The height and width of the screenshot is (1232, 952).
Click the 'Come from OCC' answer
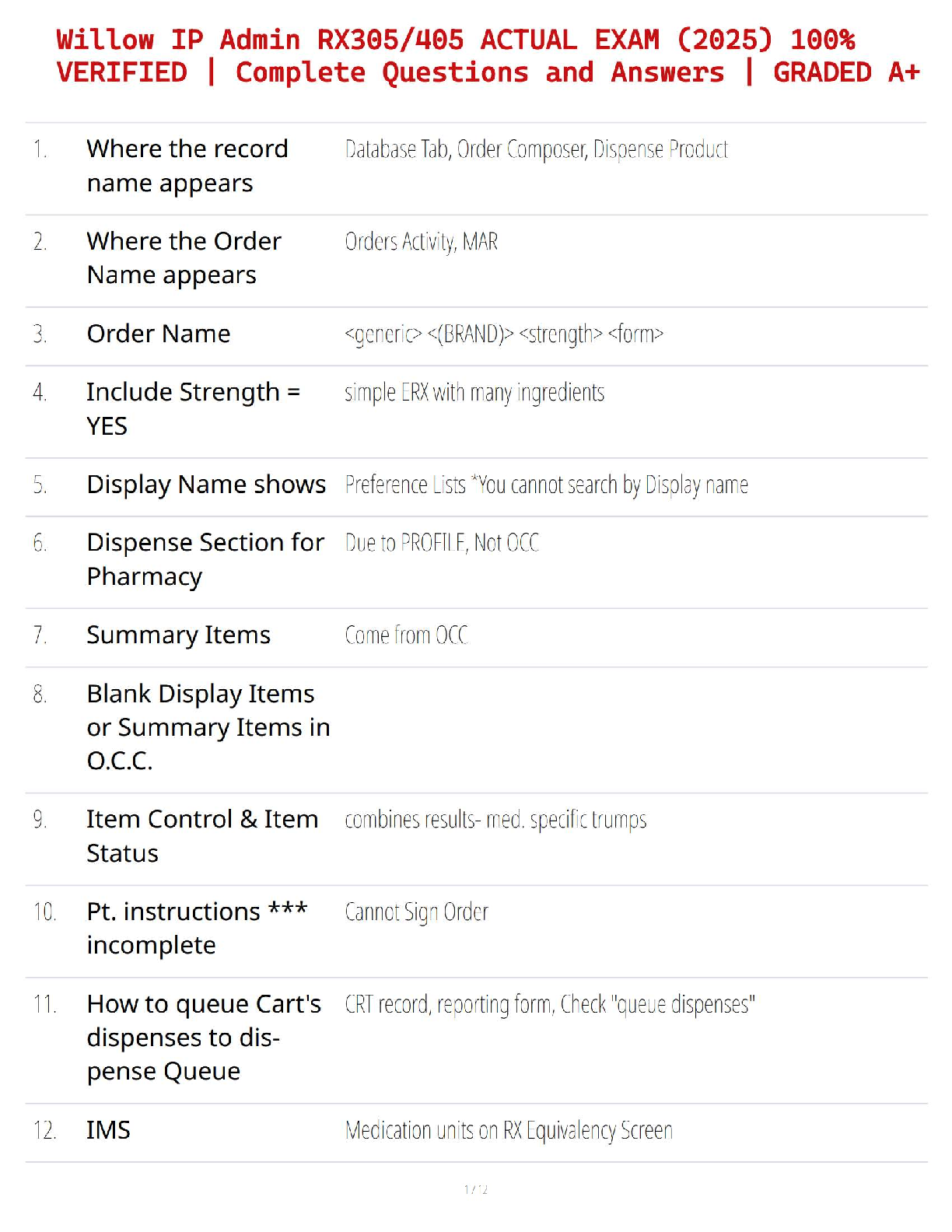coord(406,635)
